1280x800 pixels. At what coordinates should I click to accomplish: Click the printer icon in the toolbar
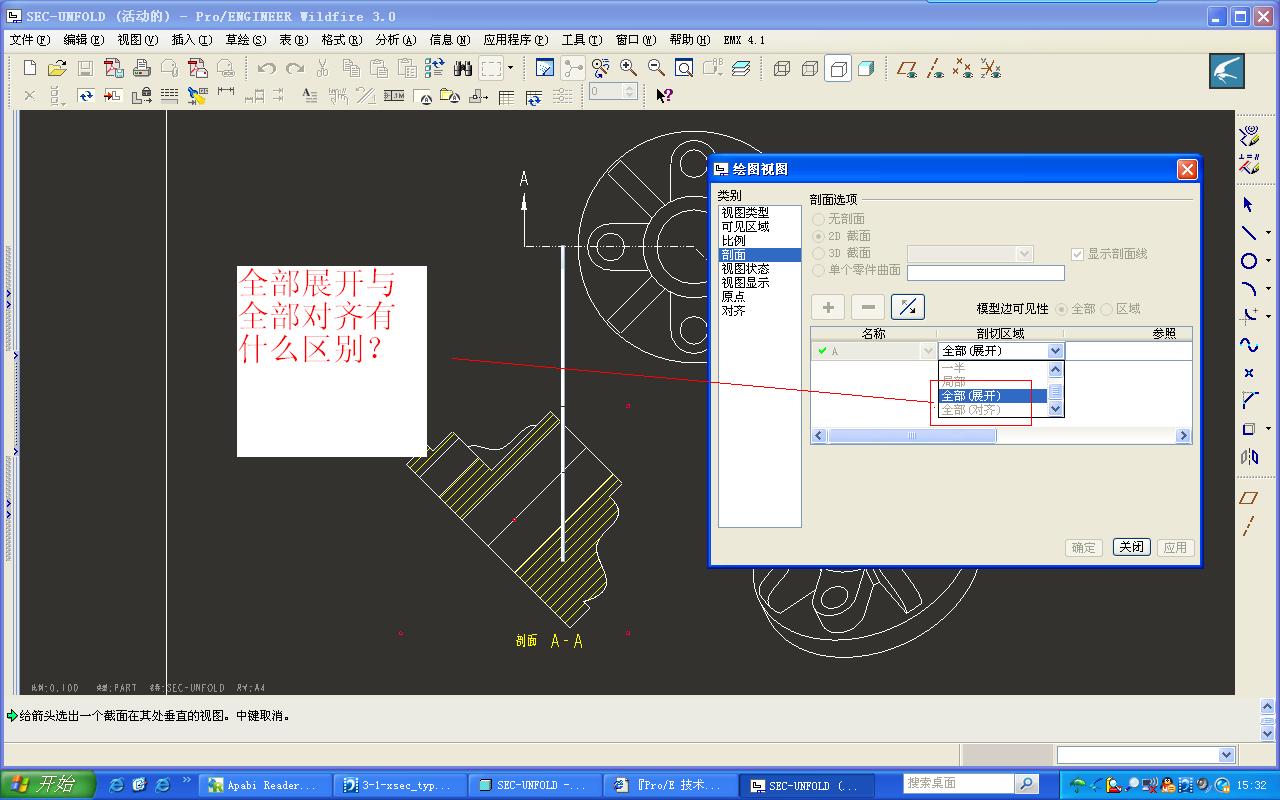coord(142,68)
